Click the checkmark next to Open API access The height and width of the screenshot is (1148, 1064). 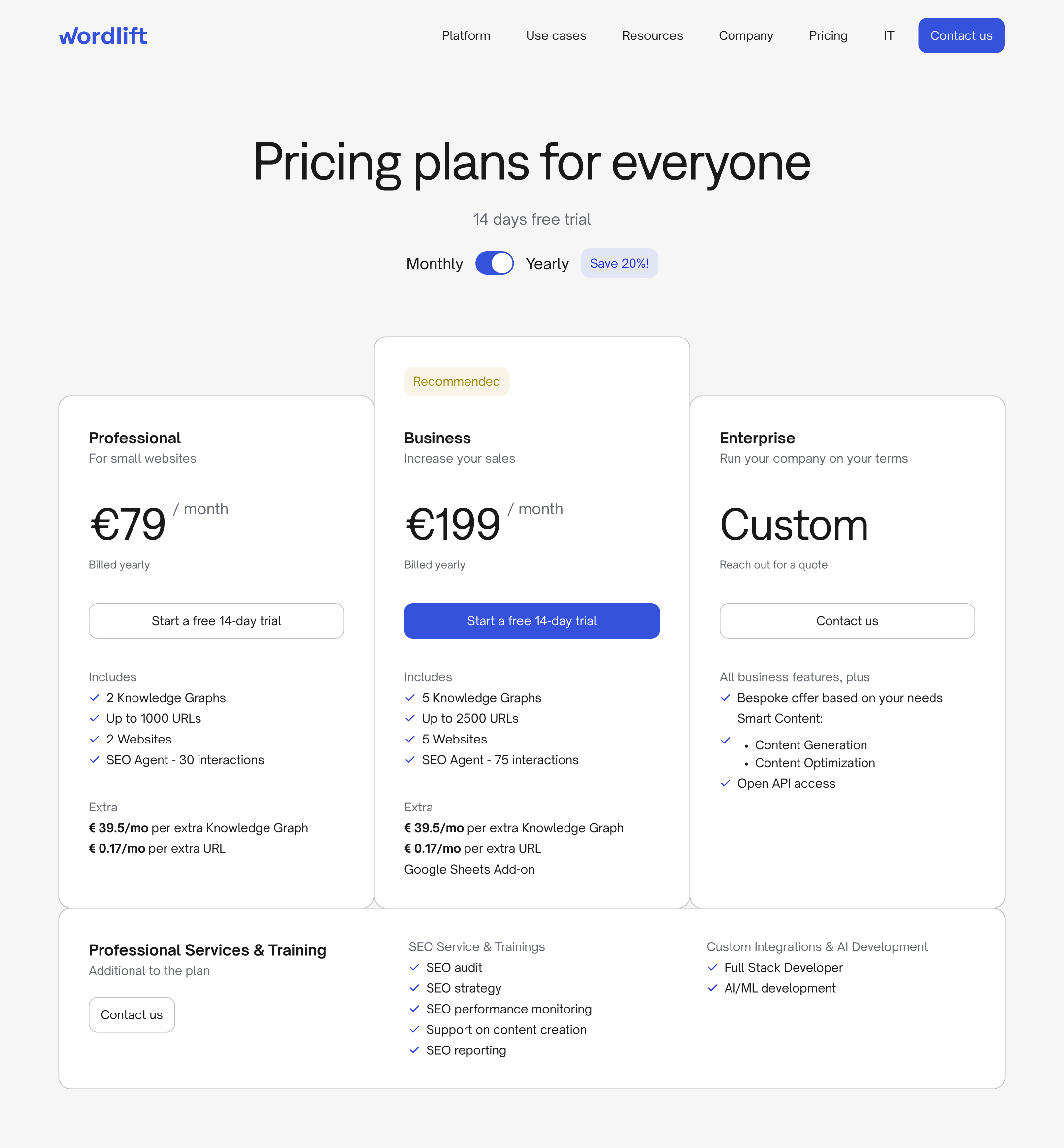click(726, 783)
